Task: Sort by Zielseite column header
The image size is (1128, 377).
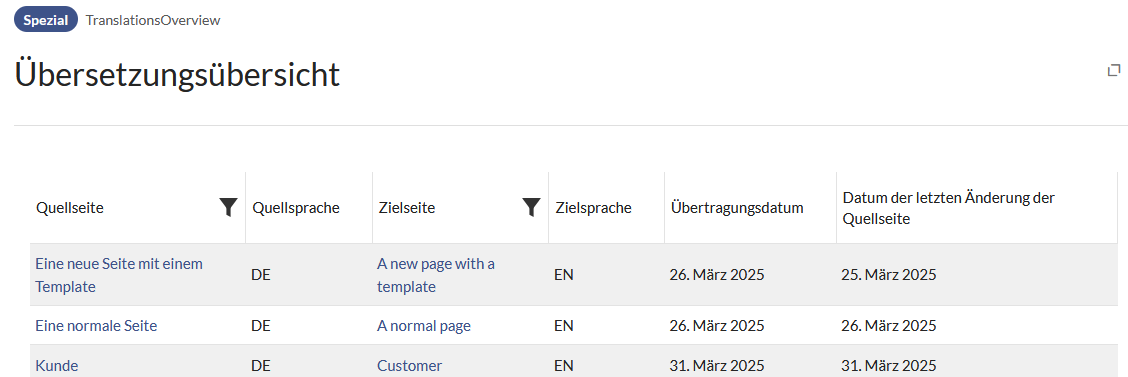Action: click(406, 208)
